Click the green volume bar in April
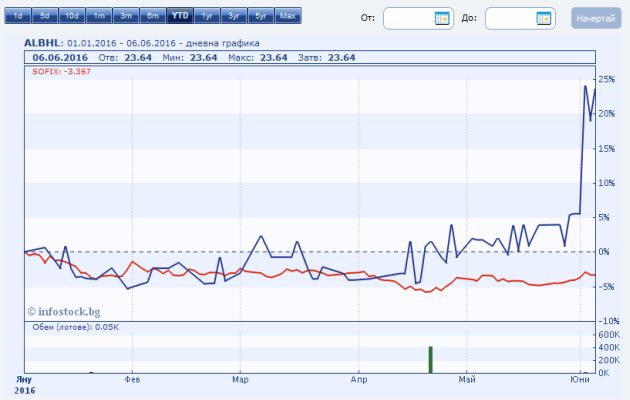This screenshot has width=630, height=400. click(430, 360)
